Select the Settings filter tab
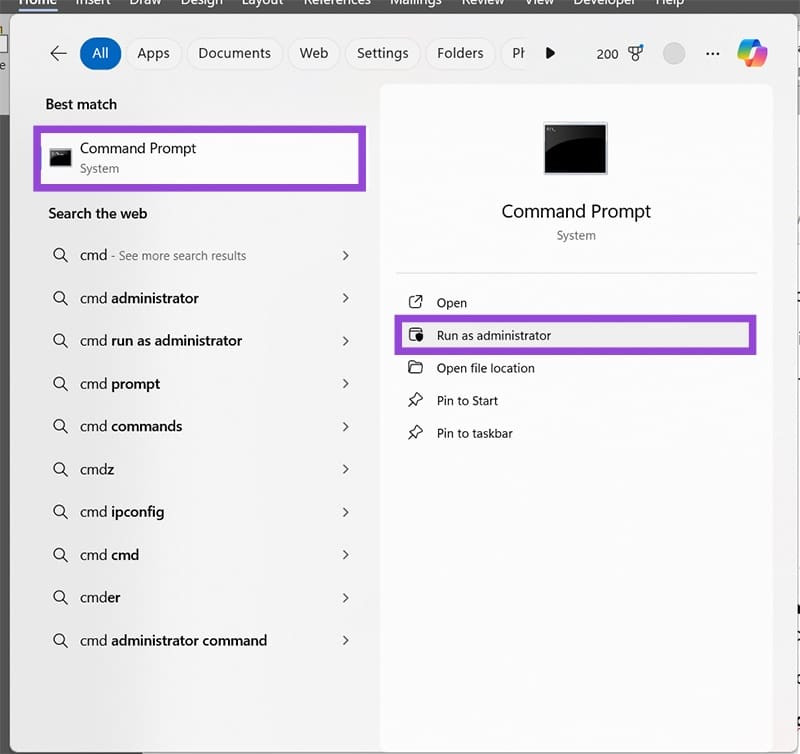 (382, 54)
